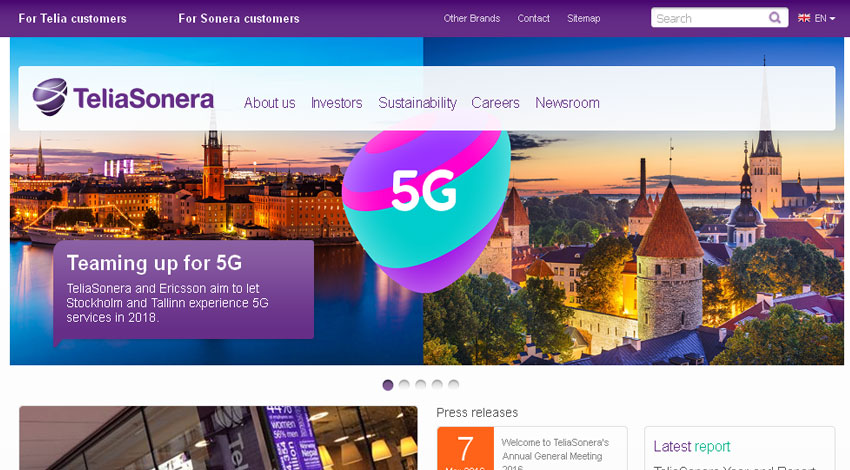Open the office building photo thumbnail
This screenshot has width=850, height=470.
point(218,438)
